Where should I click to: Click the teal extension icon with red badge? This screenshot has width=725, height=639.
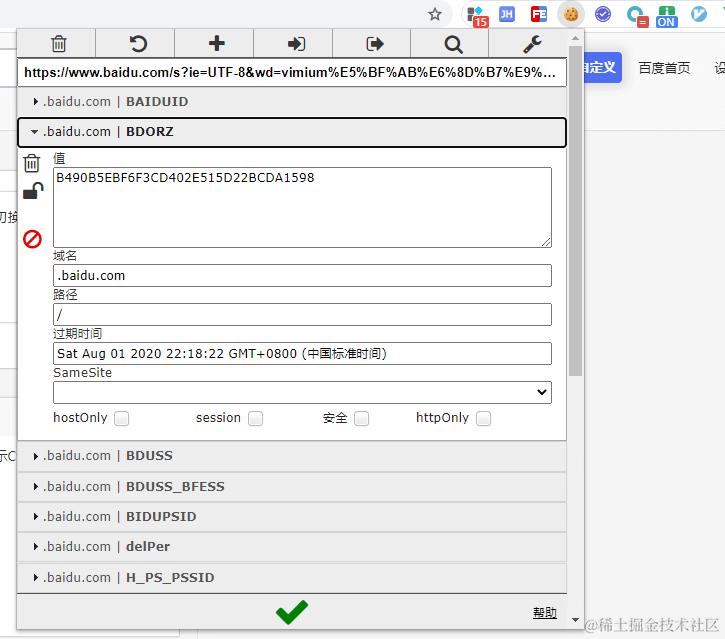point(637,16)
